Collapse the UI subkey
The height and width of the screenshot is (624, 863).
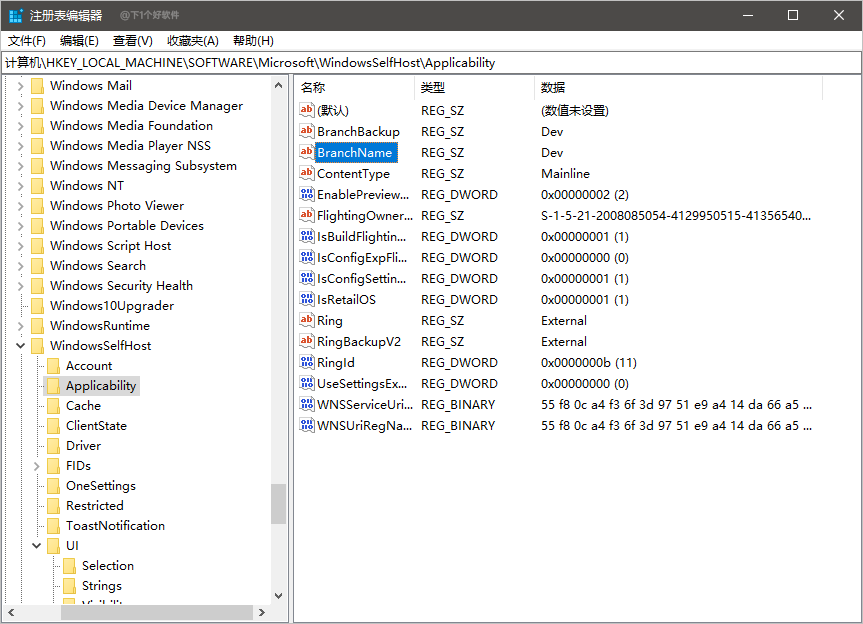point(36,545)
